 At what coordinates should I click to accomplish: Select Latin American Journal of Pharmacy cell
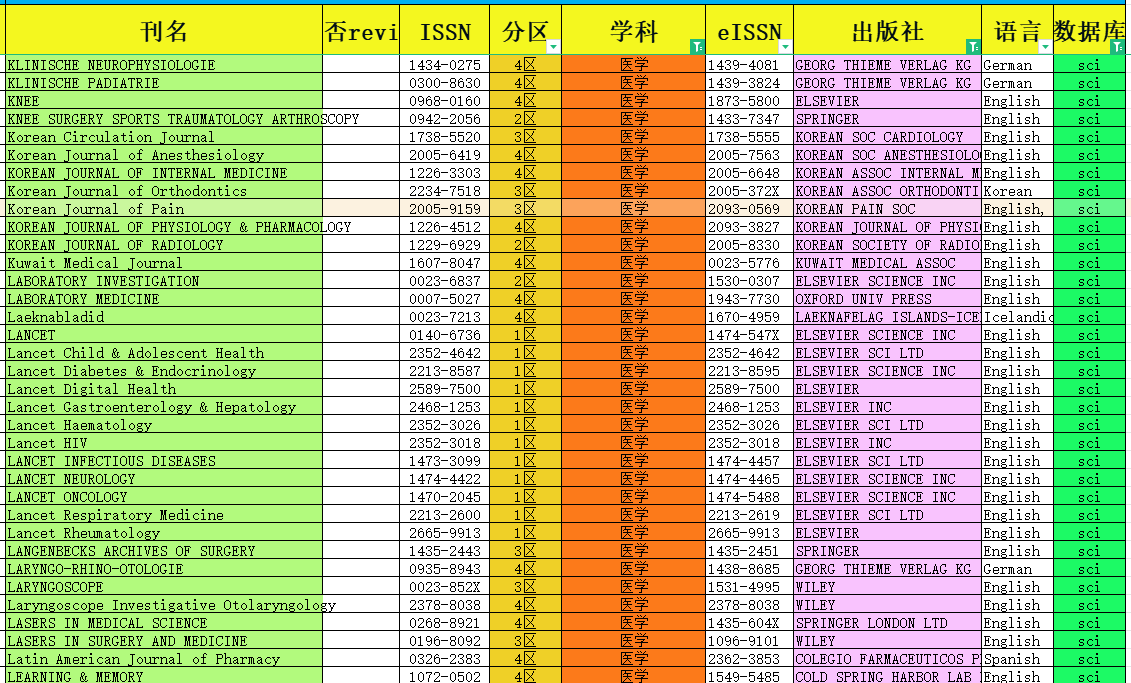tap(164, 660)
